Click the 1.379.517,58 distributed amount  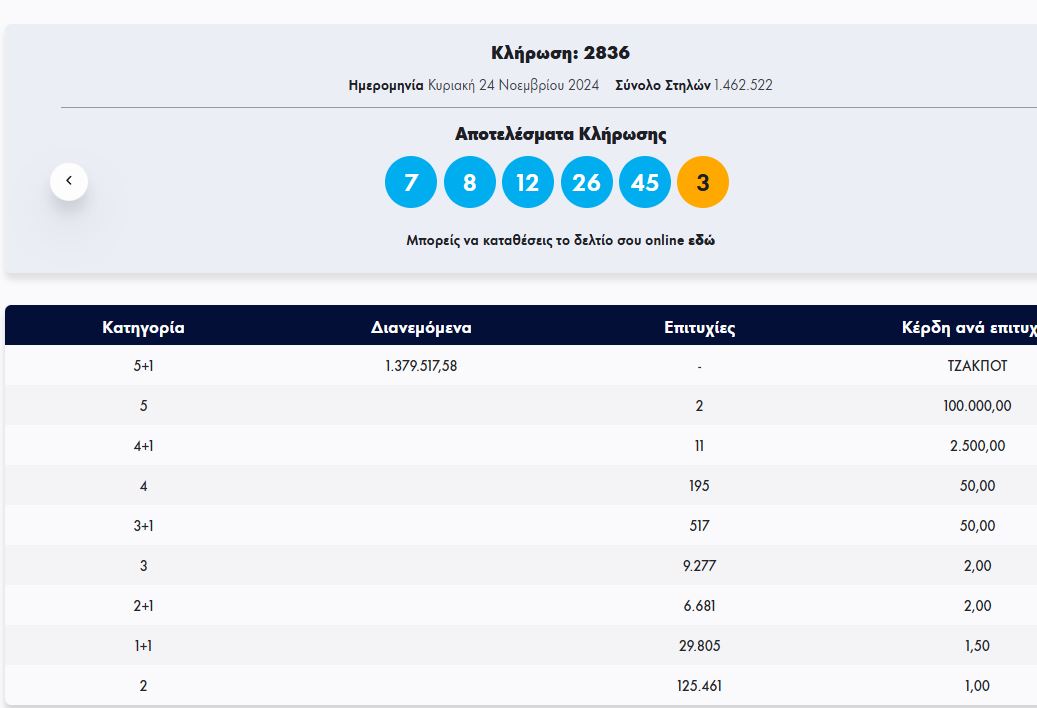[421, 366]
